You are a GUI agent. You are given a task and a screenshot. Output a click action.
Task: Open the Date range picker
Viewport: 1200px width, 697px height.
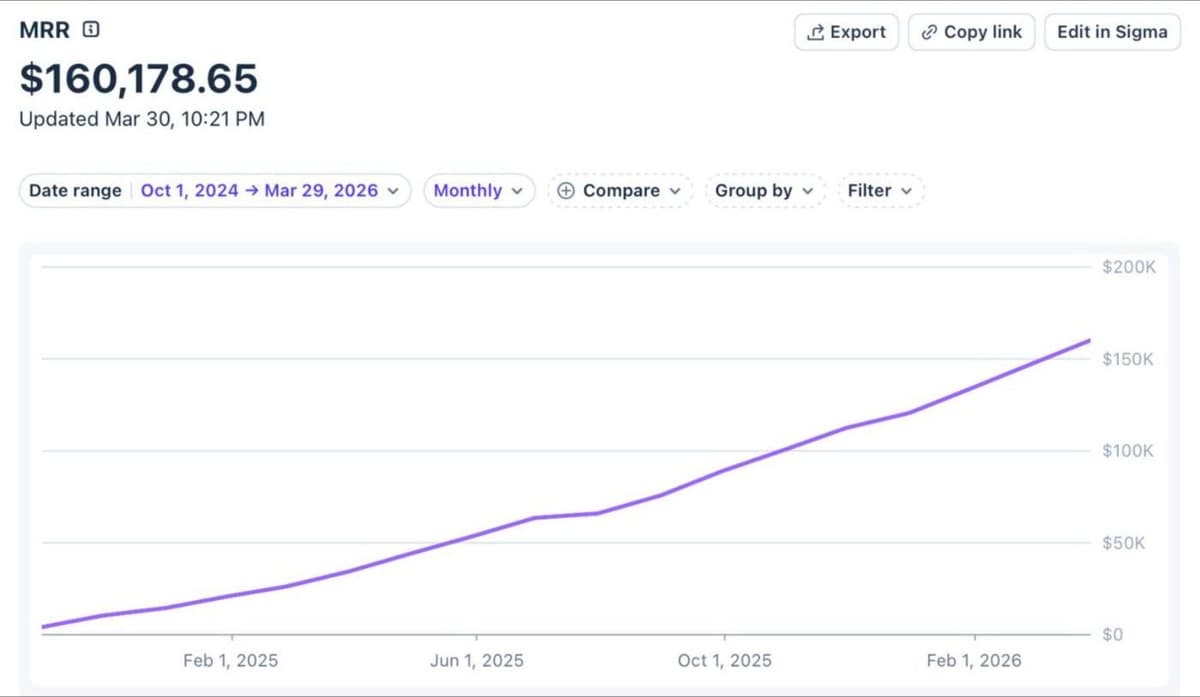(x=215, y=190)
